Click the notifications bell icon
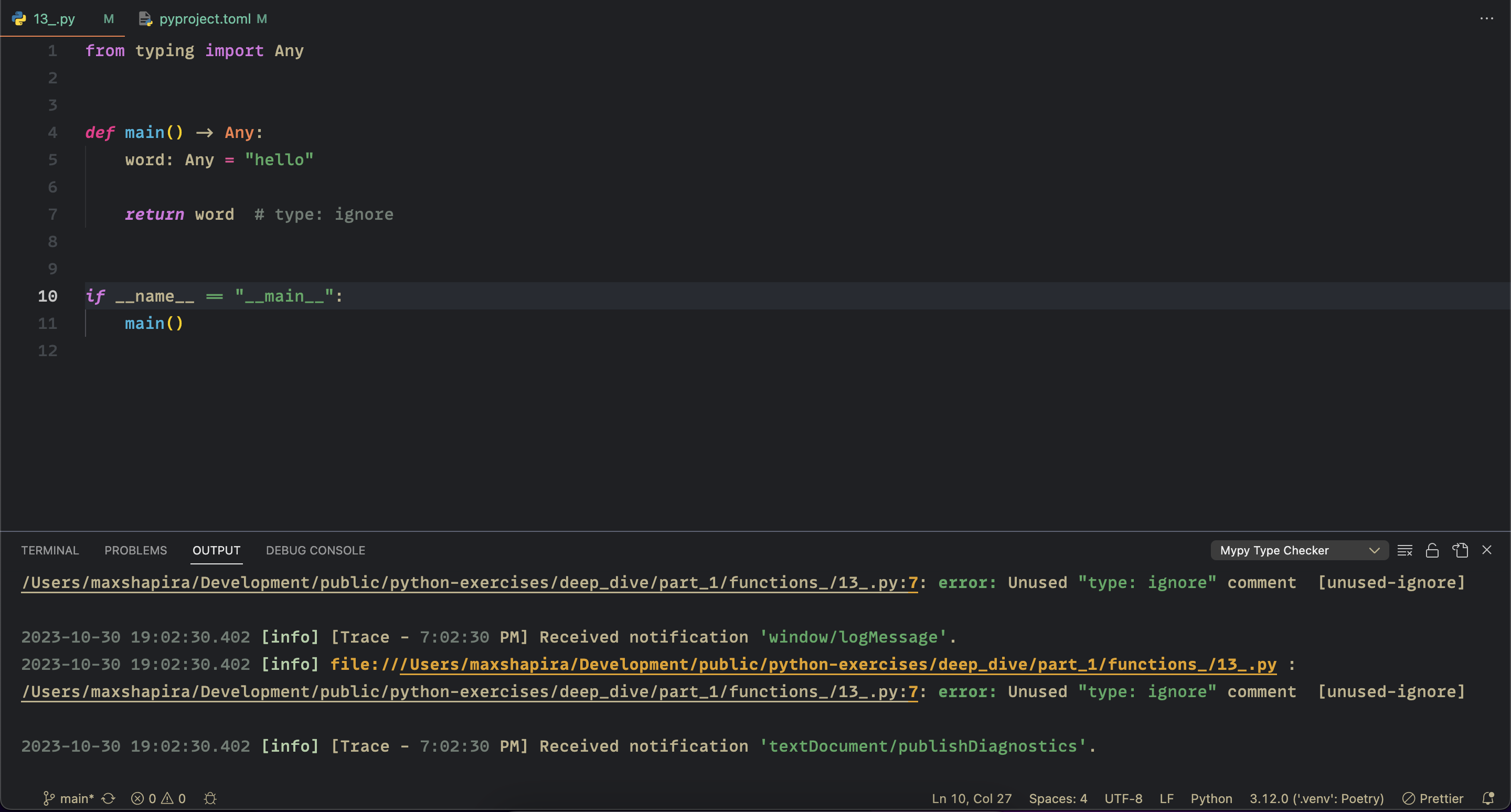Image resolution: width=1511 pixels, height=812 pixels. (x=1489, y=798)
